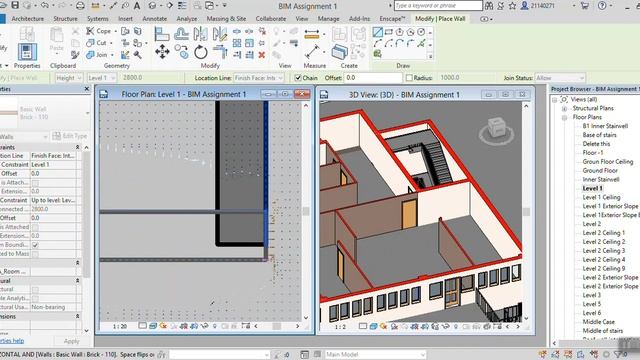Select the Aligned Dimension measure tool
This screenshot has height=360, width=640.
click(x=311, y=34)
